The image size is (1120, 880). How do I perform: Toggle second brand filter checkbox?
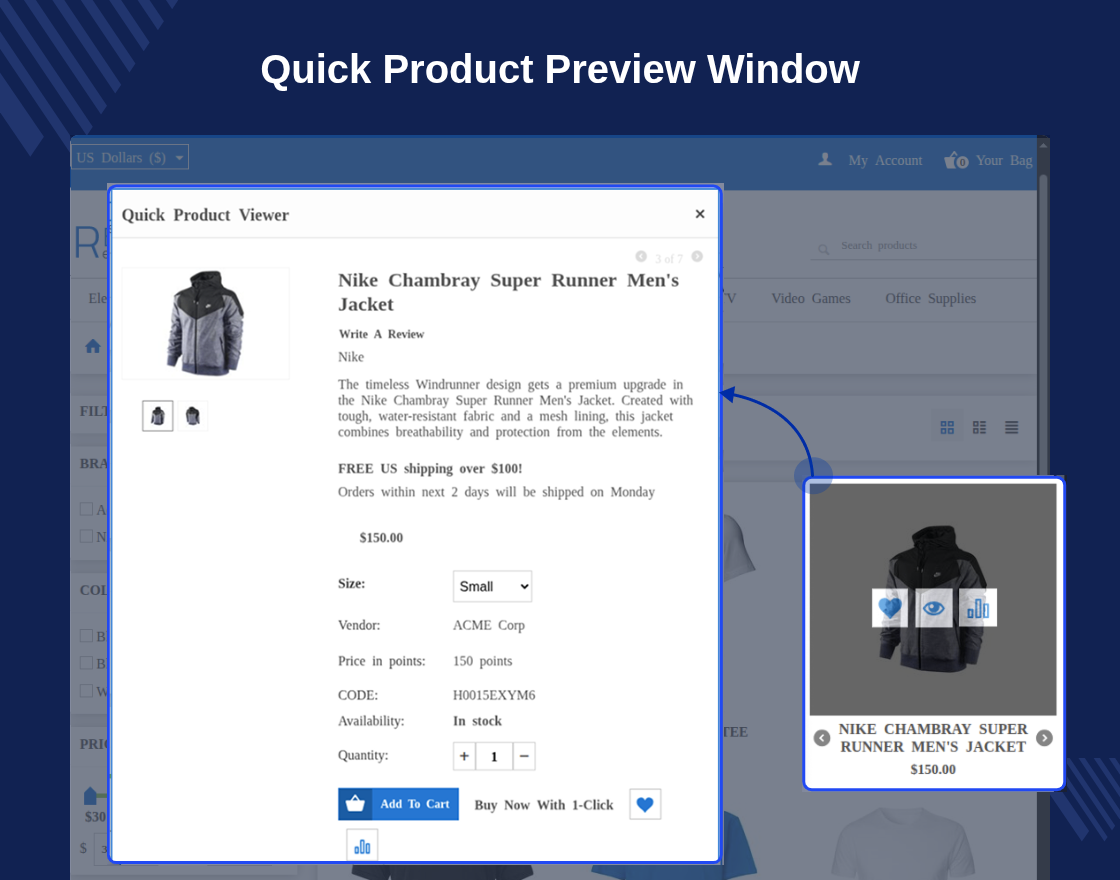[86, 536]
